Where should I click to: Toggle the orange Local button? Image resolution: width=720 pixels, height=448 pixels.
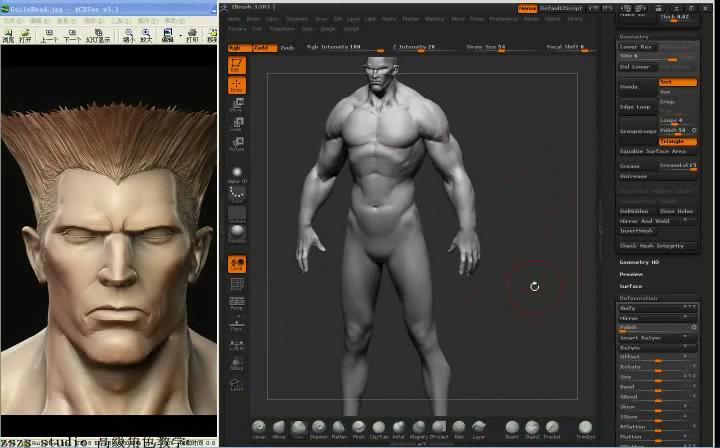point(237,264)
